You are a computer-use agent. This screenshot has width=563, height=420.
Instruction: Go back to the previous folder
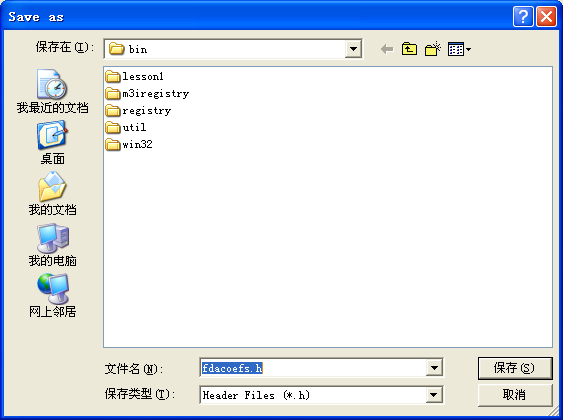click(x=387, y=49)
